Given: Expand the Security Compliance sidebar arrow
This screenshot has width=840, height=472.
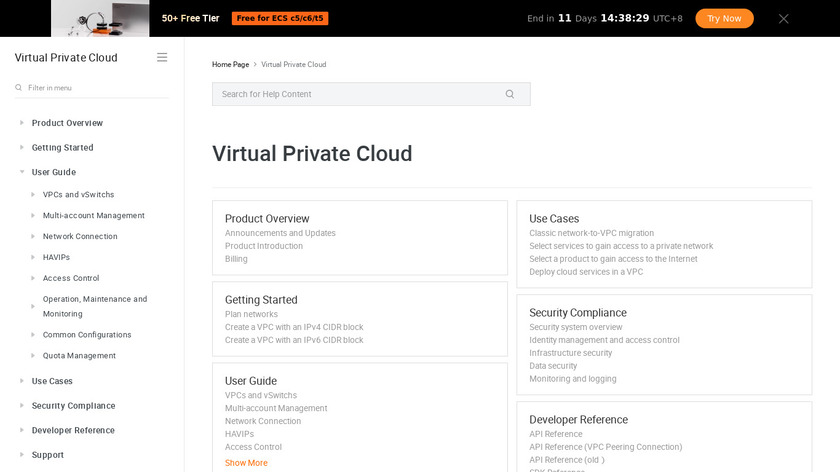Looking at the screenshot, I should pos(22,406).
